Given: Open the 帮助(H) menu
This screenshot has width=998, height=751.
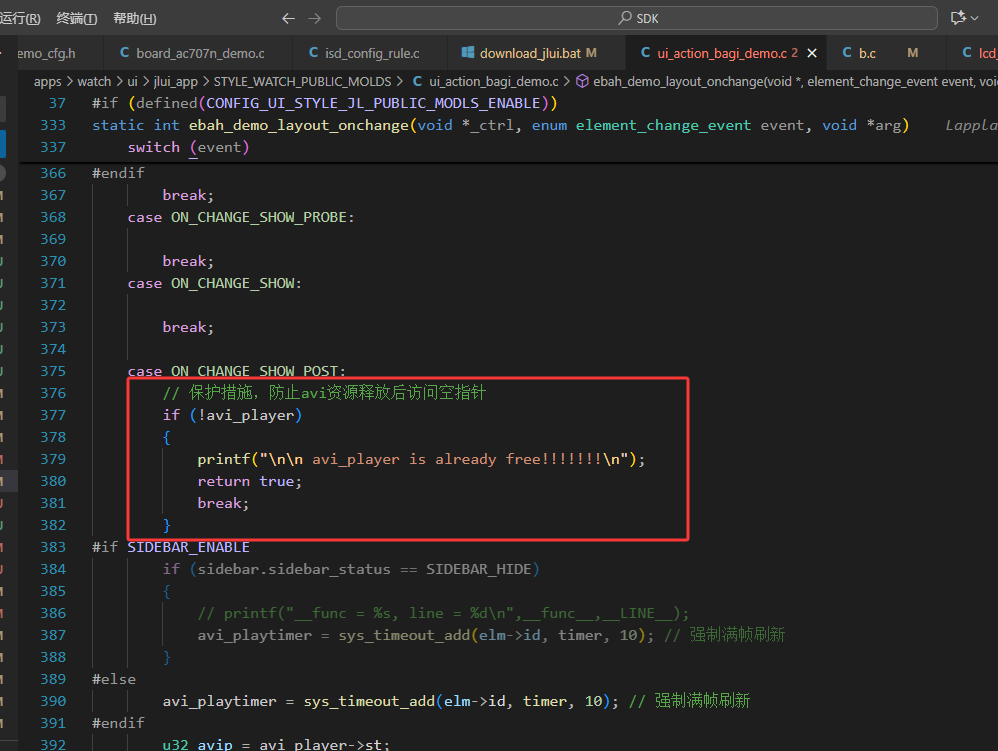Looking at the screenshot, I should pyautogui.click(x=134, y=18).
